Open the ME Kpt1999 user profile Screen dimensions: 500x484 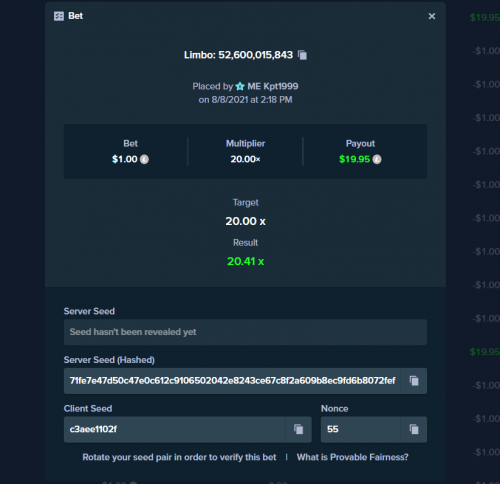pos(273,86)
